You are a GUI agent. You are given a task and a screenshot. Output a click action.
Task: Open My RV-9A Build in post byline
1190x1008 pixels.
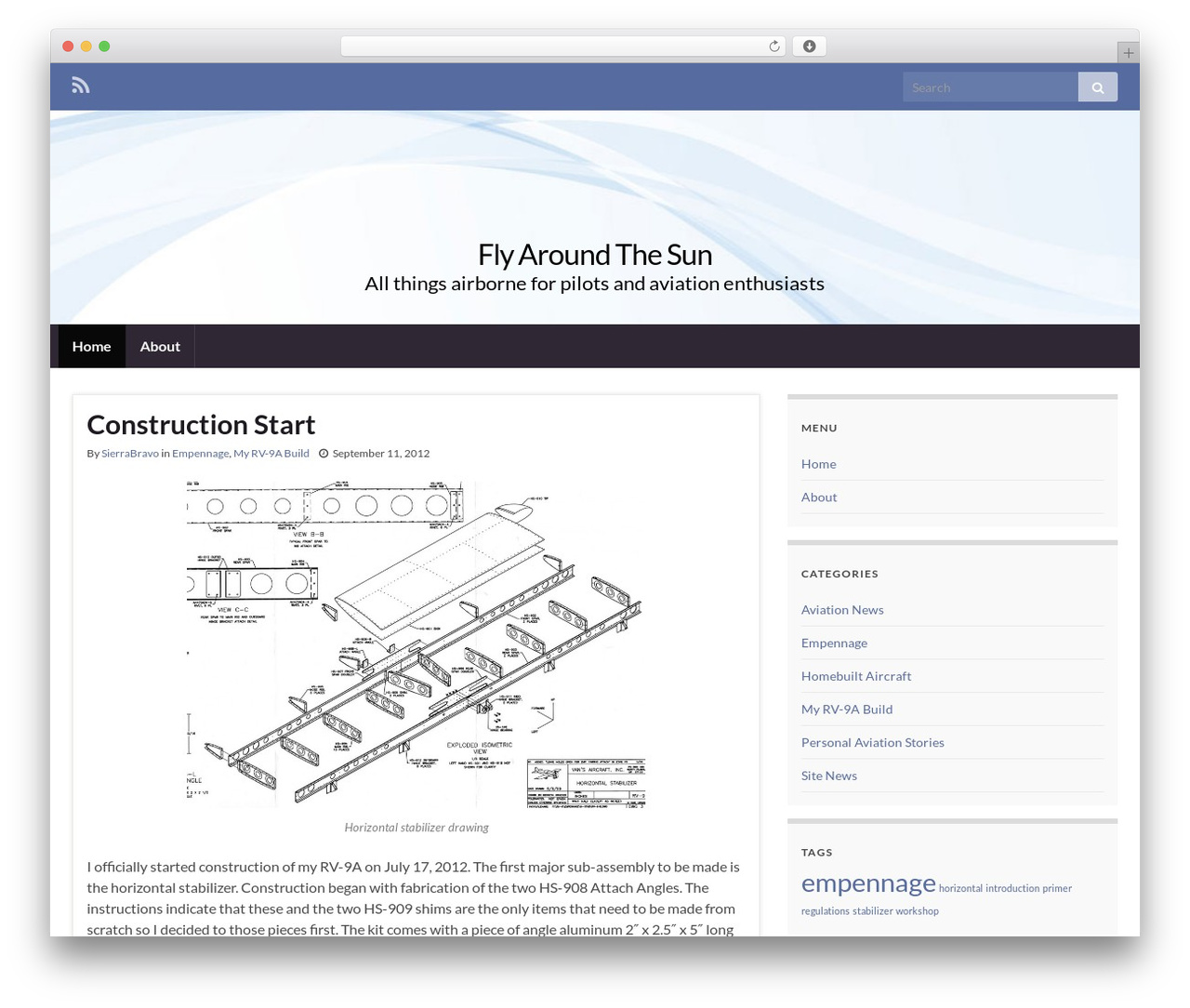(x=271, y=454)
